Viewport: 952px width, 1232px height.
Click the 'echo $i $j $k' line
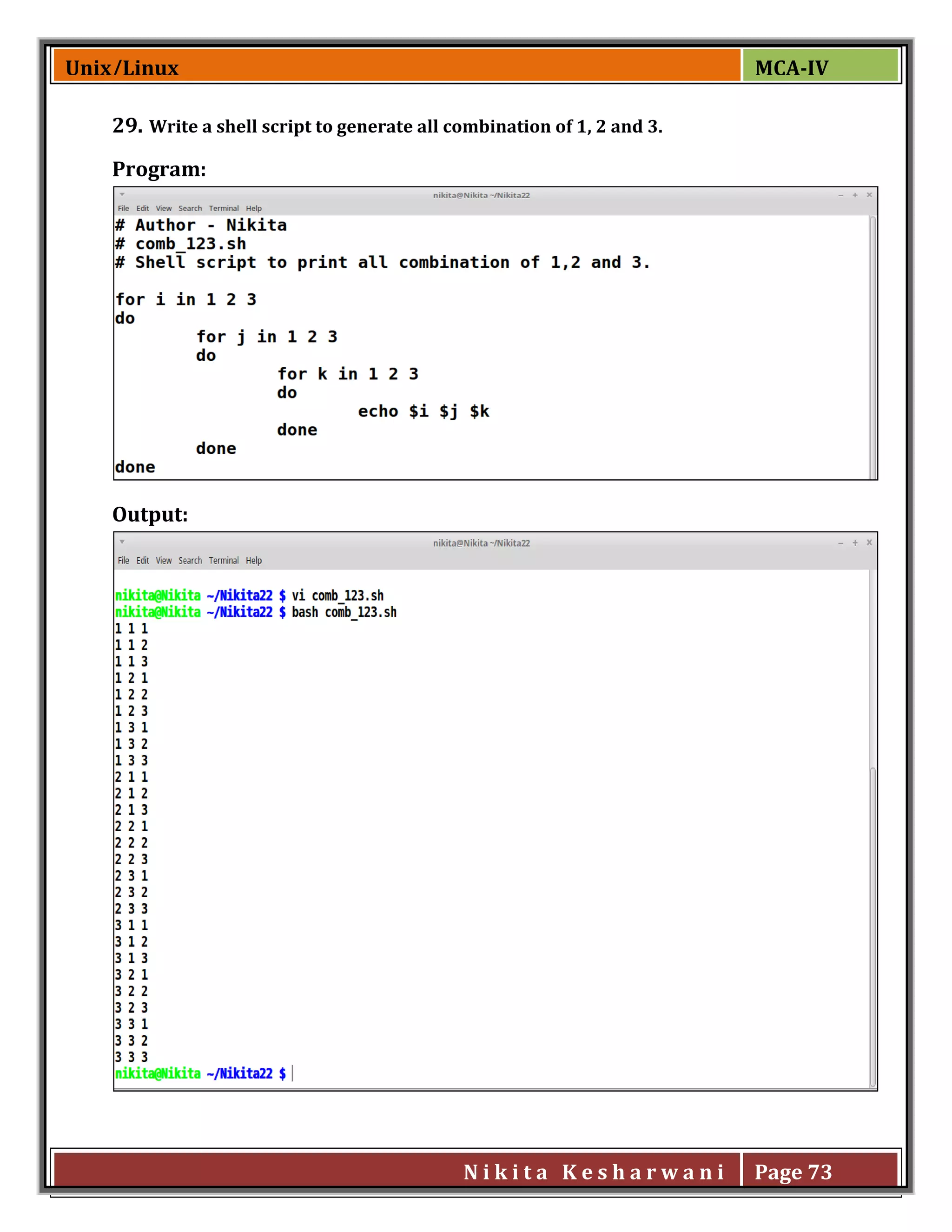(423, 411)
